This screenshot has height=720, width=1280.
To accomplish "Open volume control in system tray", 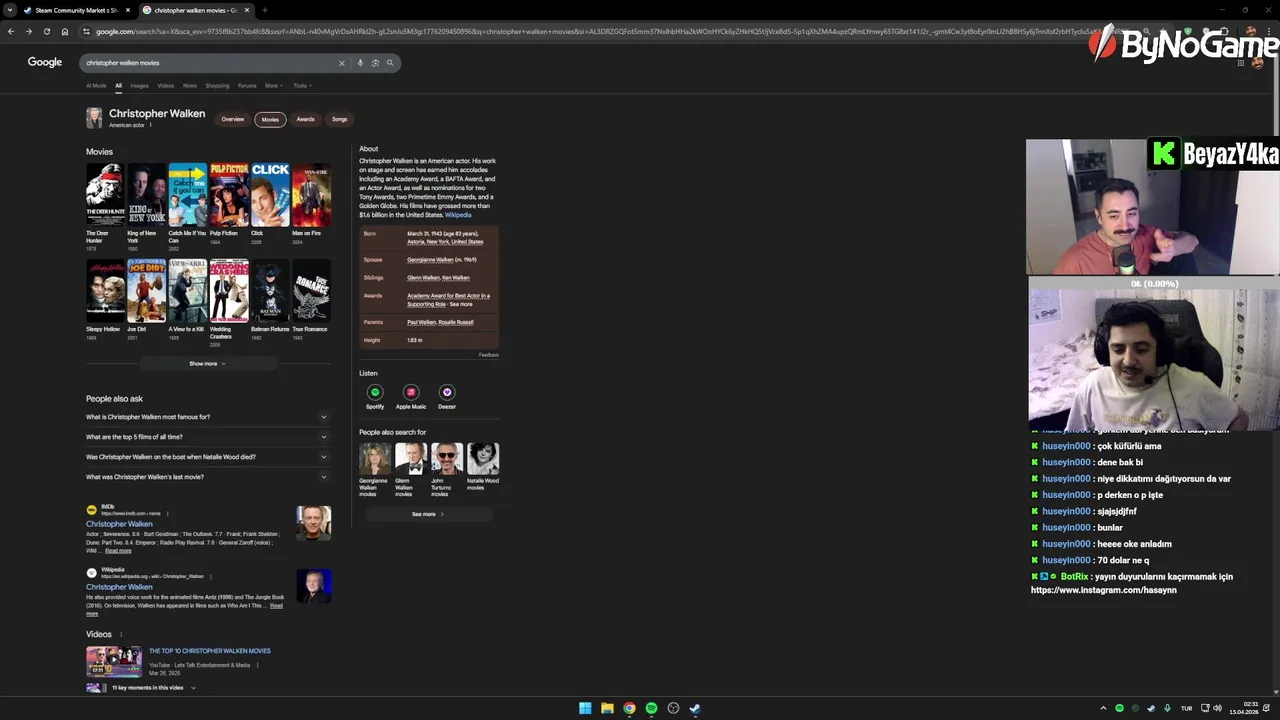I will 1217,708.
